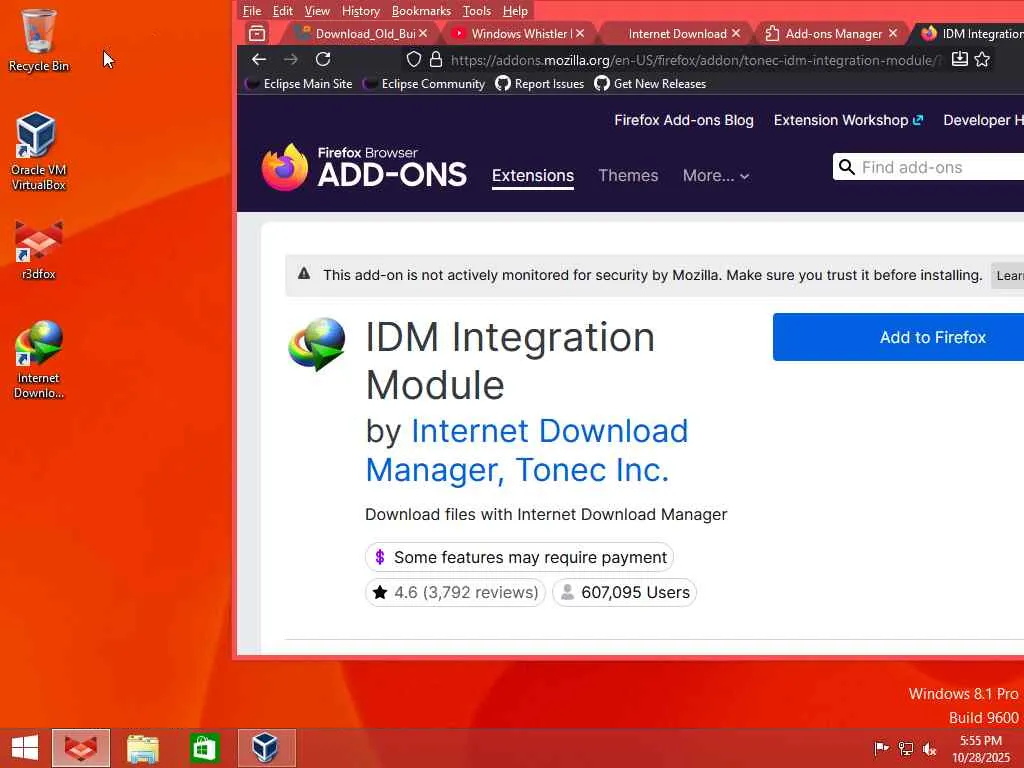Click the Firefox Browser ADD-ONS logo
The height and width of the screenshot is (768, 1024).
pos(364,167)
